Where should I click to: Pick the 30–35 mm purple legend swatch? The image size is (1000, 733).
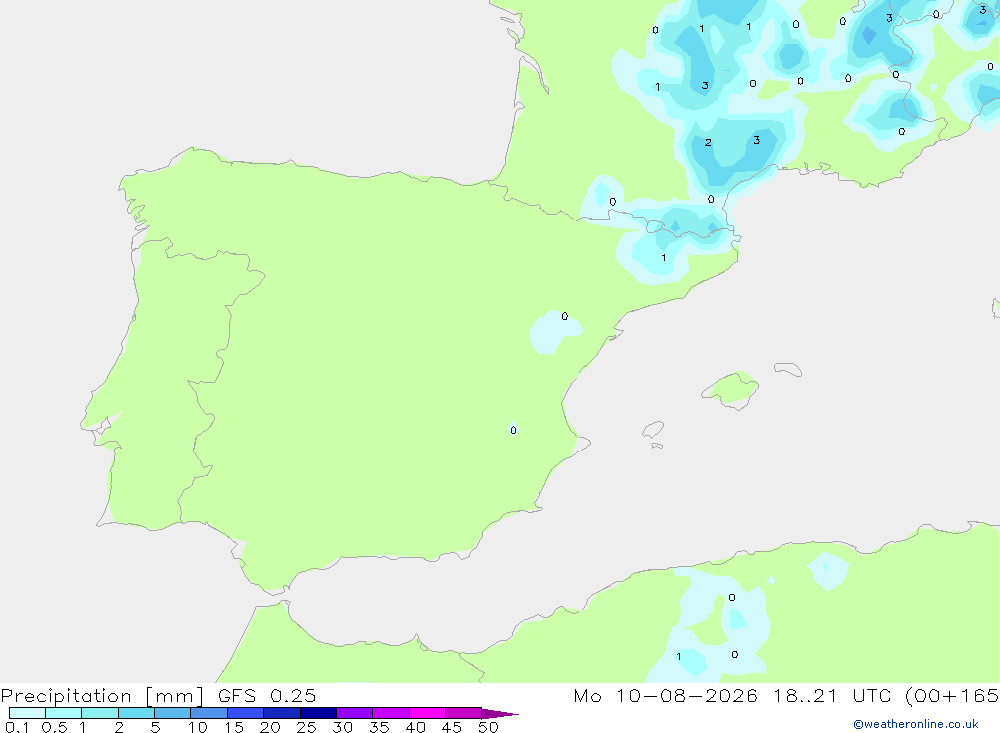pyautogui.click(x=355, y=713)
